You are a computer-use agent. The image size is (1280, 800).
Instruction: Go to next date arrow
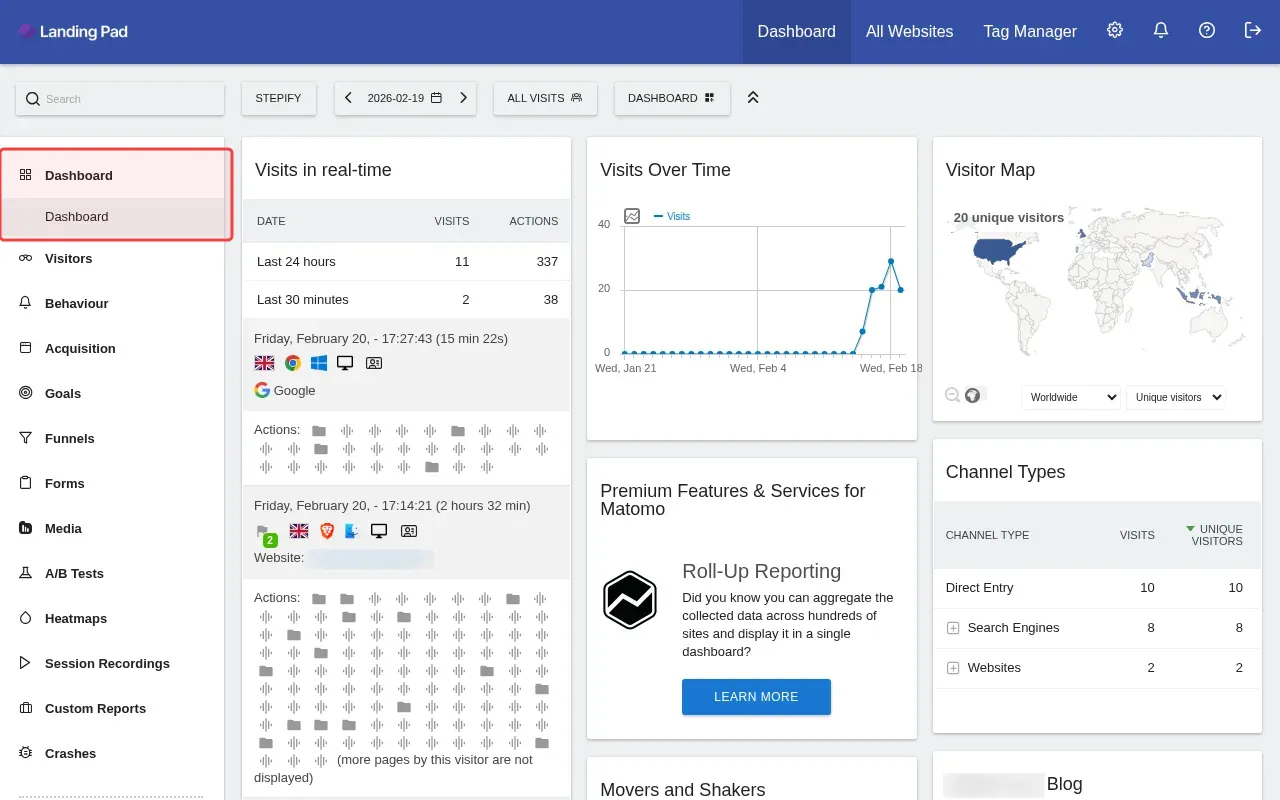point(463,98)
